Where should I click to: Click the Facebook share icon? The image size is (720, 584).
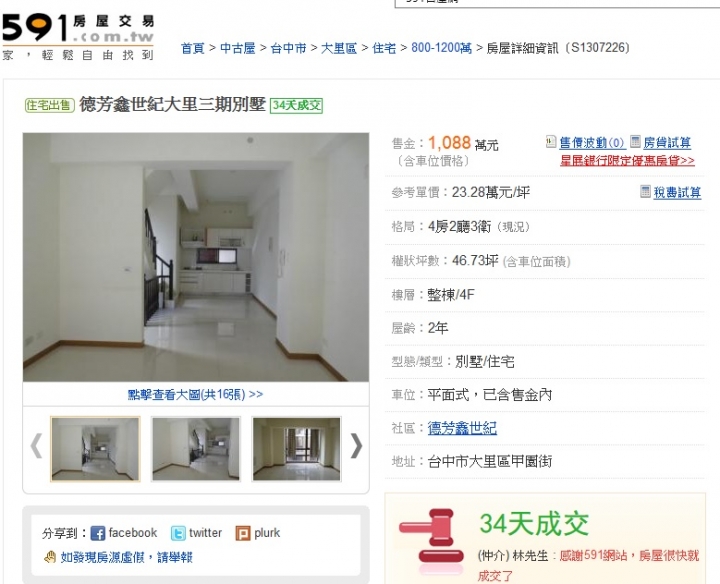coord(98,533)
